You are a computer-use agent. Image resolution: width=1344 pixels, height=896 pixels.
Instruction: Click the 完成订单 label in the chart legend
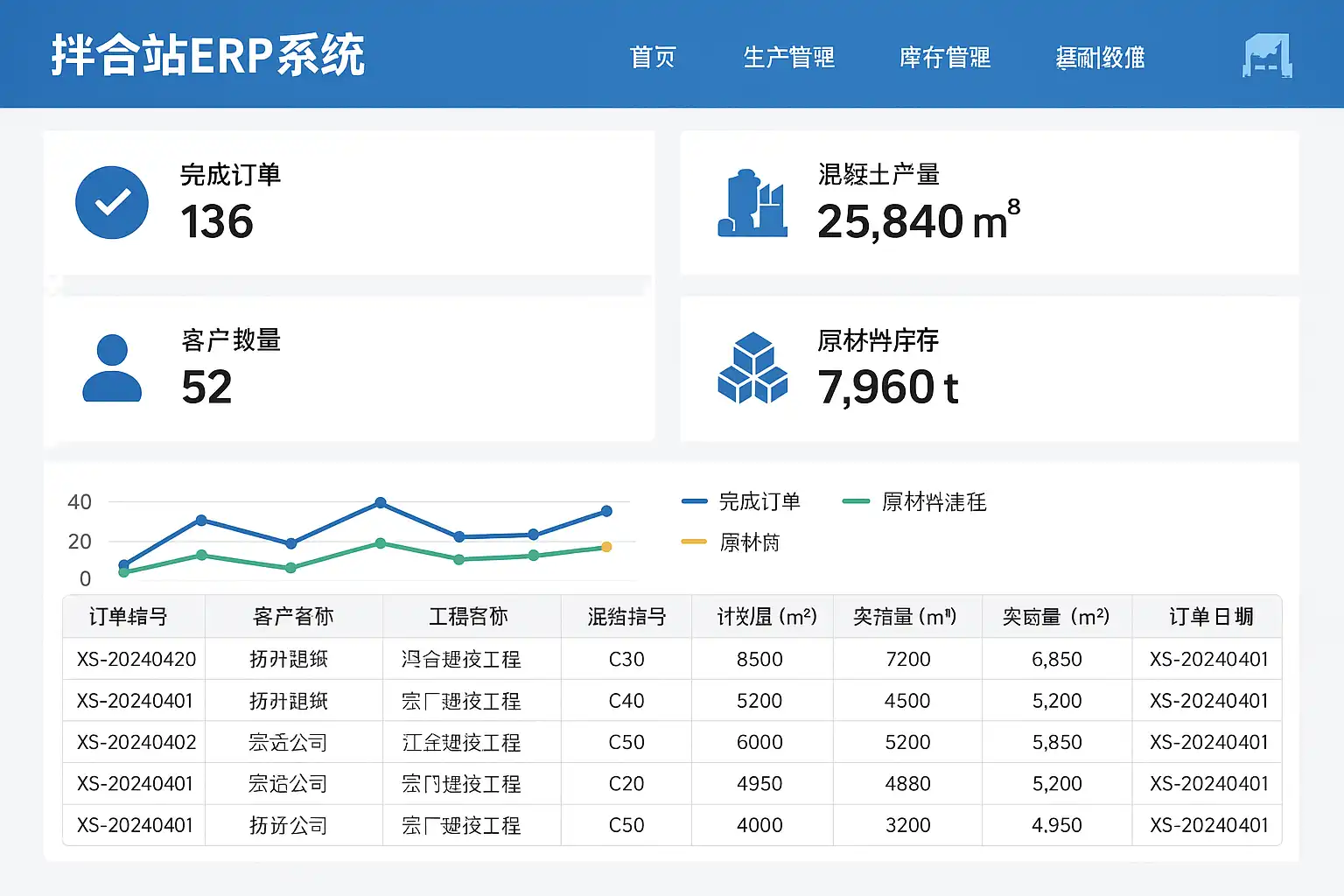pos(759,501)
